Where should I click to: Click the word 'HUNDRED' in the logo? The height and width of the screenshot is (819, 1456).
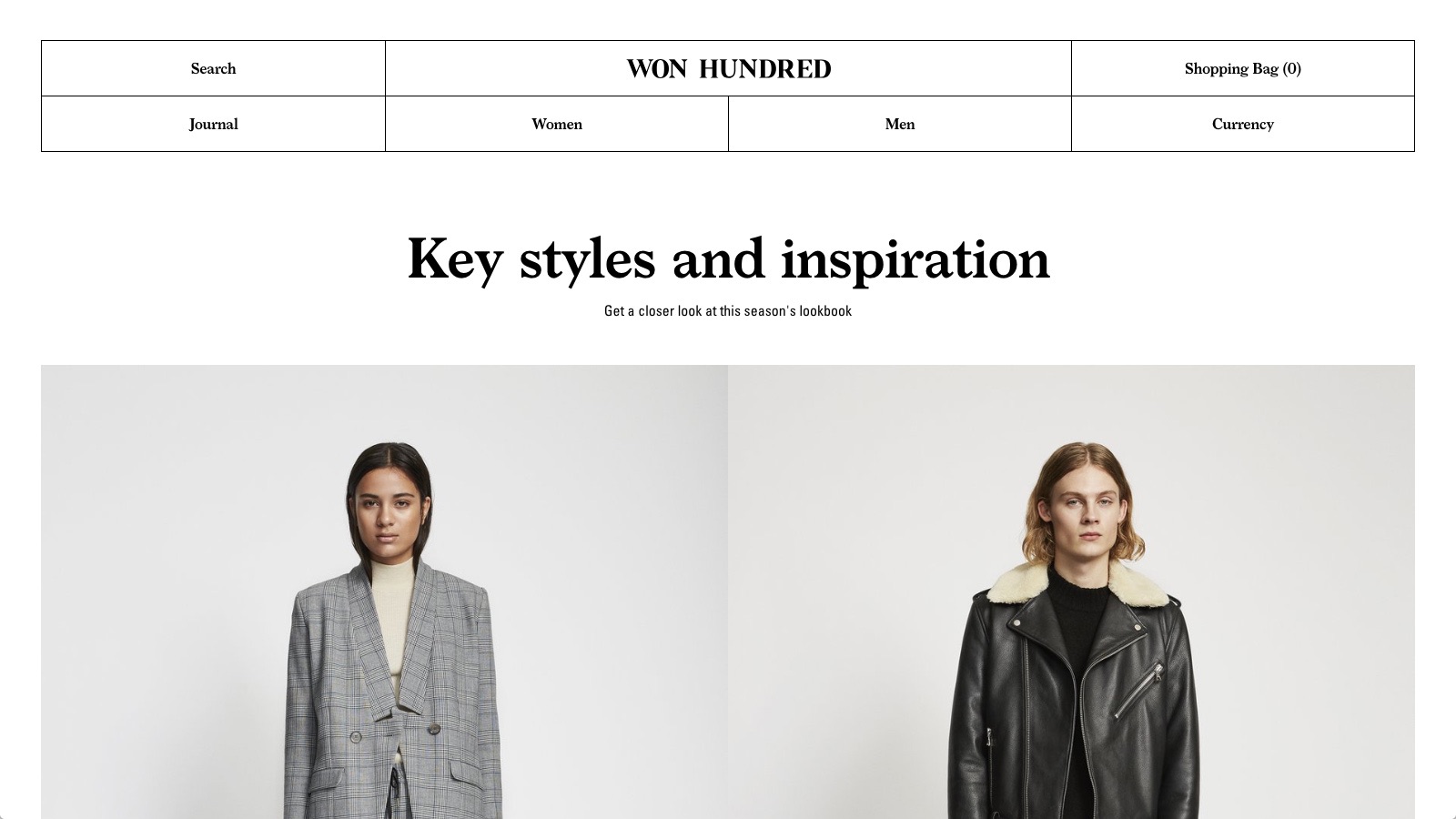point(765,69)
